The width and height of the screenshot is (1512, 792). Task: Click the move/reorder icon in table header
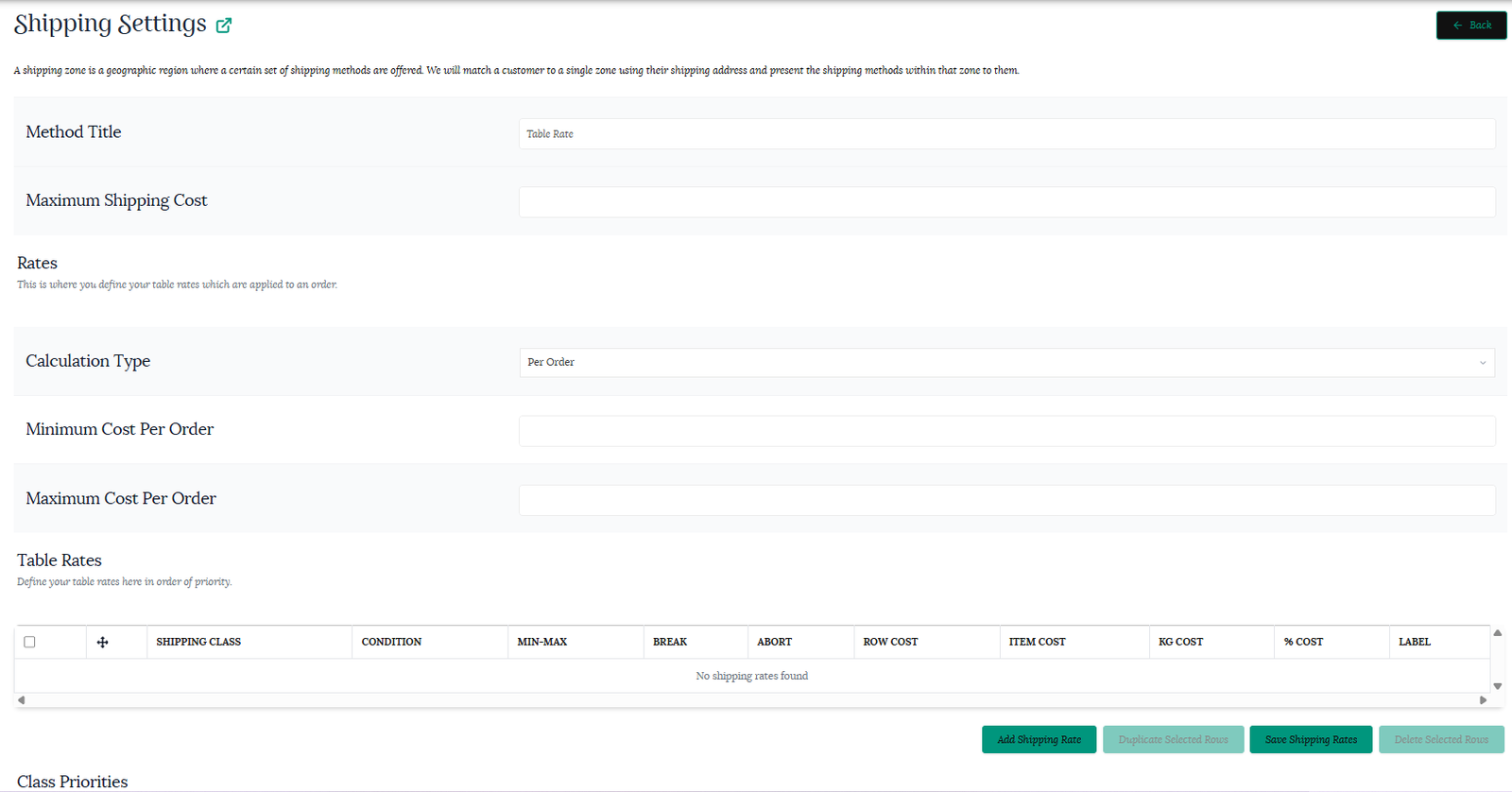pos(103,643)
